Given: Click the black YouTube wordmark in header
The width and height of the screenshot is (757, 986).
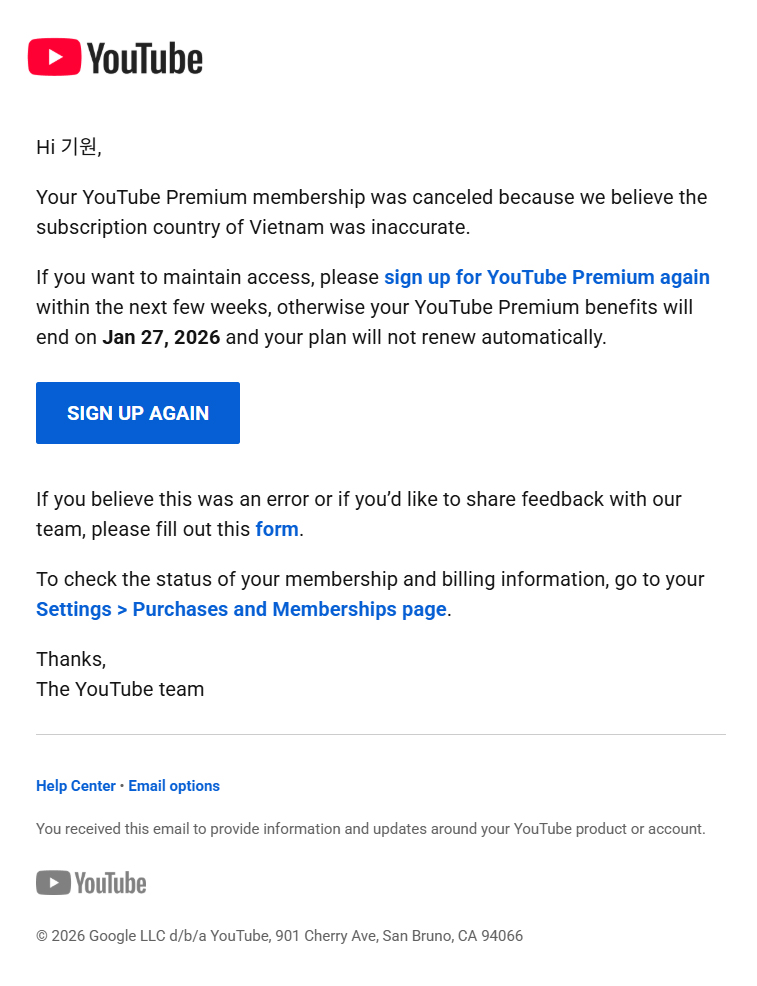Looking at the screenshot, I should [145, 58].
